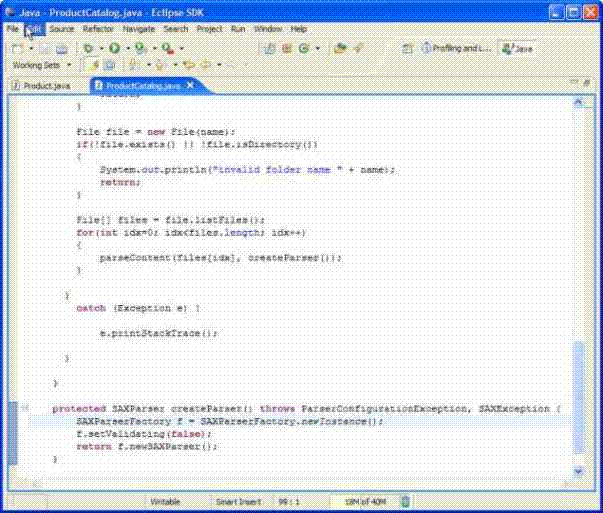This screenshot has width=603, height=513.
Task: Open the Navigate menu
Action: (x=138, y=29)
